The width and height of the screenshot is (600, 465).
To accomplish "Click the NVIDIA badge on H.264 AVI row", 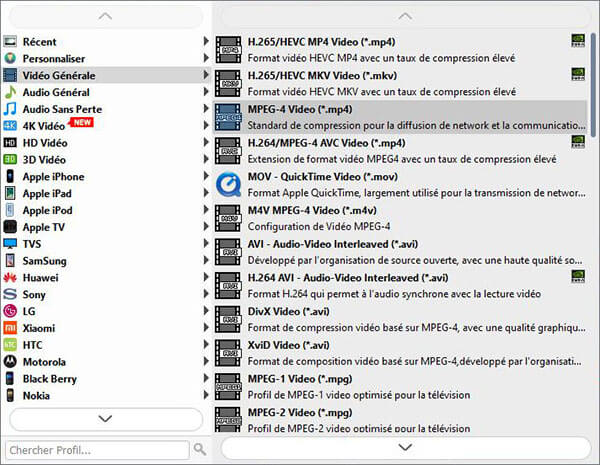I will [578, 276].
